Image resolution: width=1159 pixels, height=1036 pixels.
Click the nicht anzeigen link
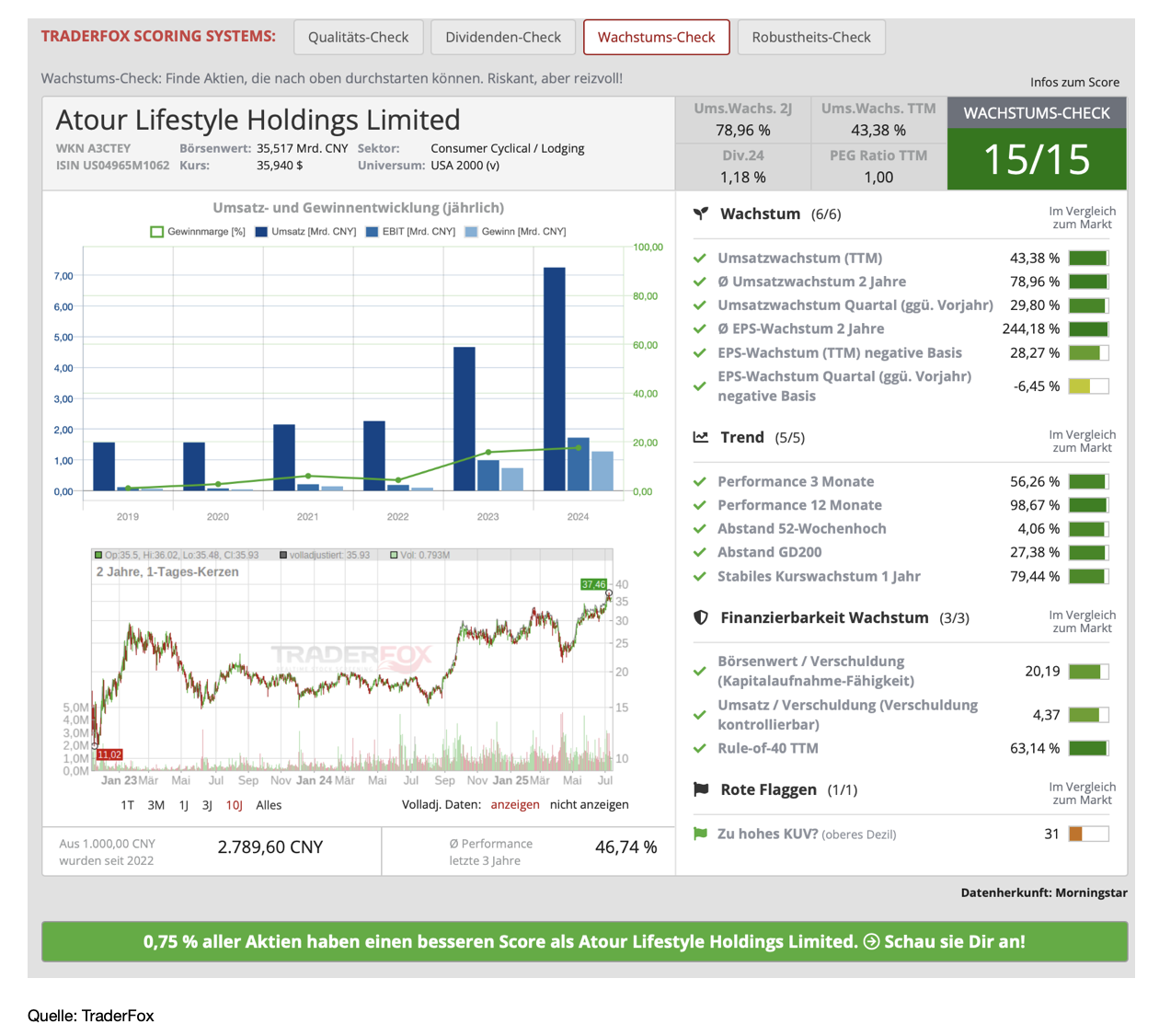point(590,804)
